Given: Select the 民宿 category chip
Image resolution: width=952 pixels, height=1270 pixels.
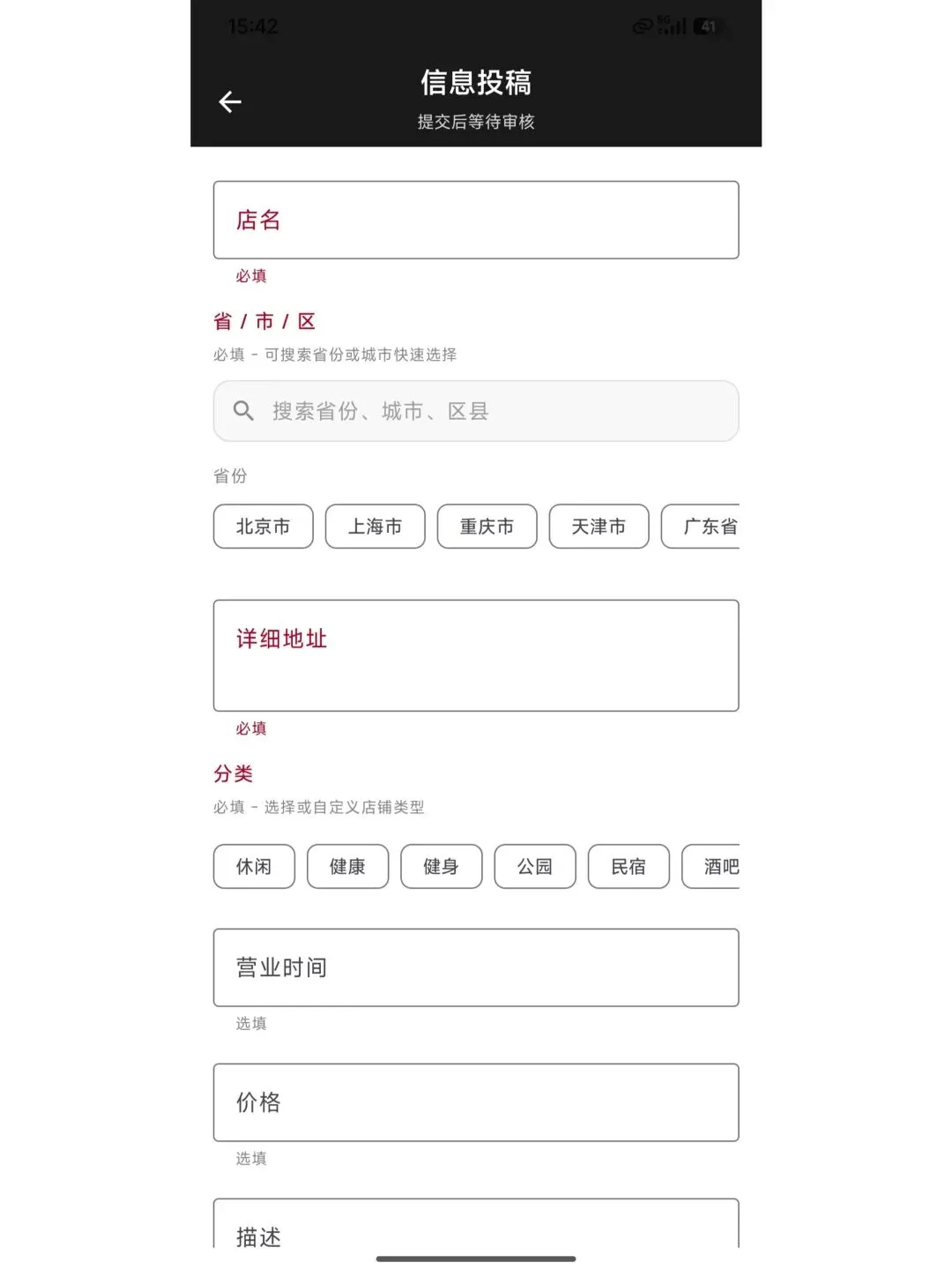Looking at the screenshot, I should pos(628,867).
